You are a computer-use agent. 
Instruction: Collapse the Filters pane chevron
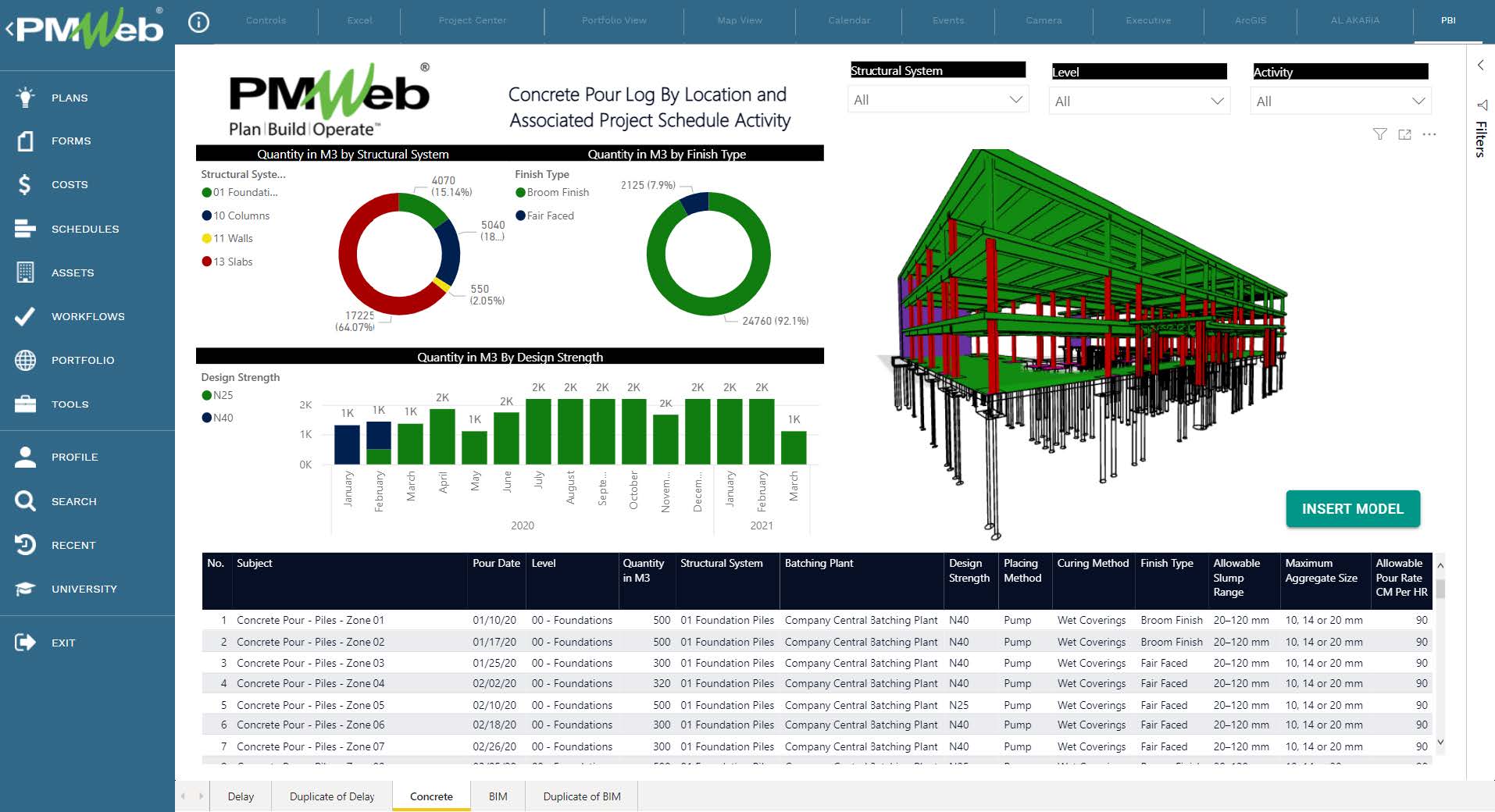(1480, 66)
